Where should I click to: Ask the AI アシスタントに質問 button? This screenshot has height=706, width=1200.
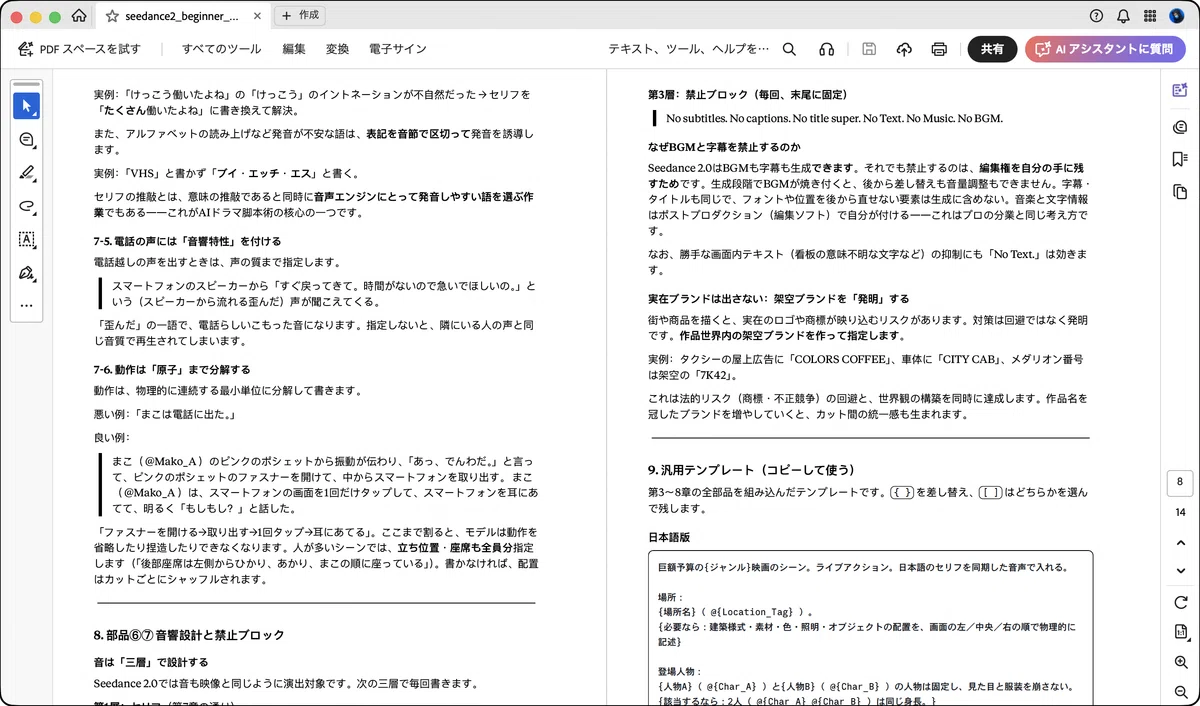[x=1105, y=49]
